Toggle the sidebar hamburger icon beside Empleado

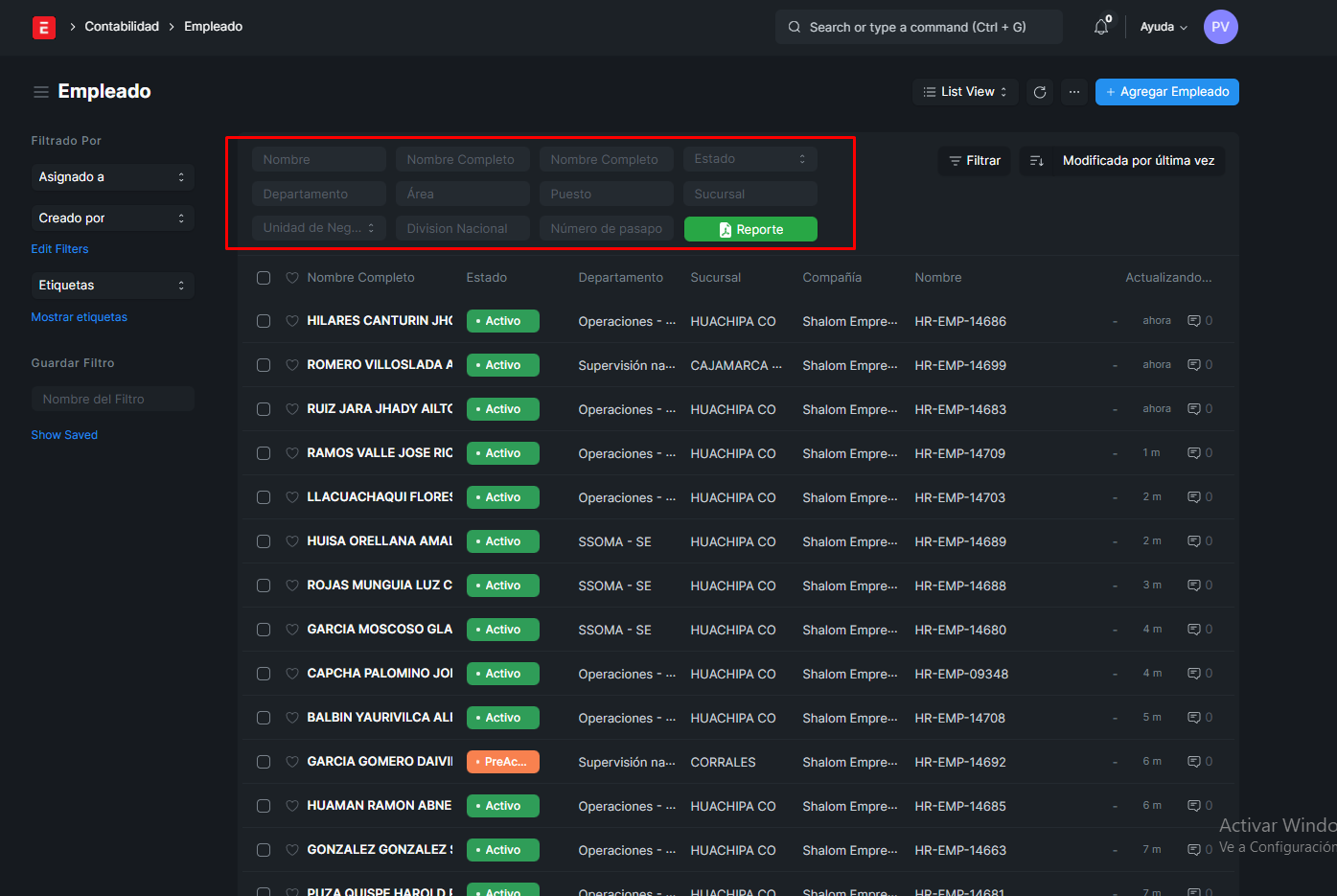click(x=41, y=92)
